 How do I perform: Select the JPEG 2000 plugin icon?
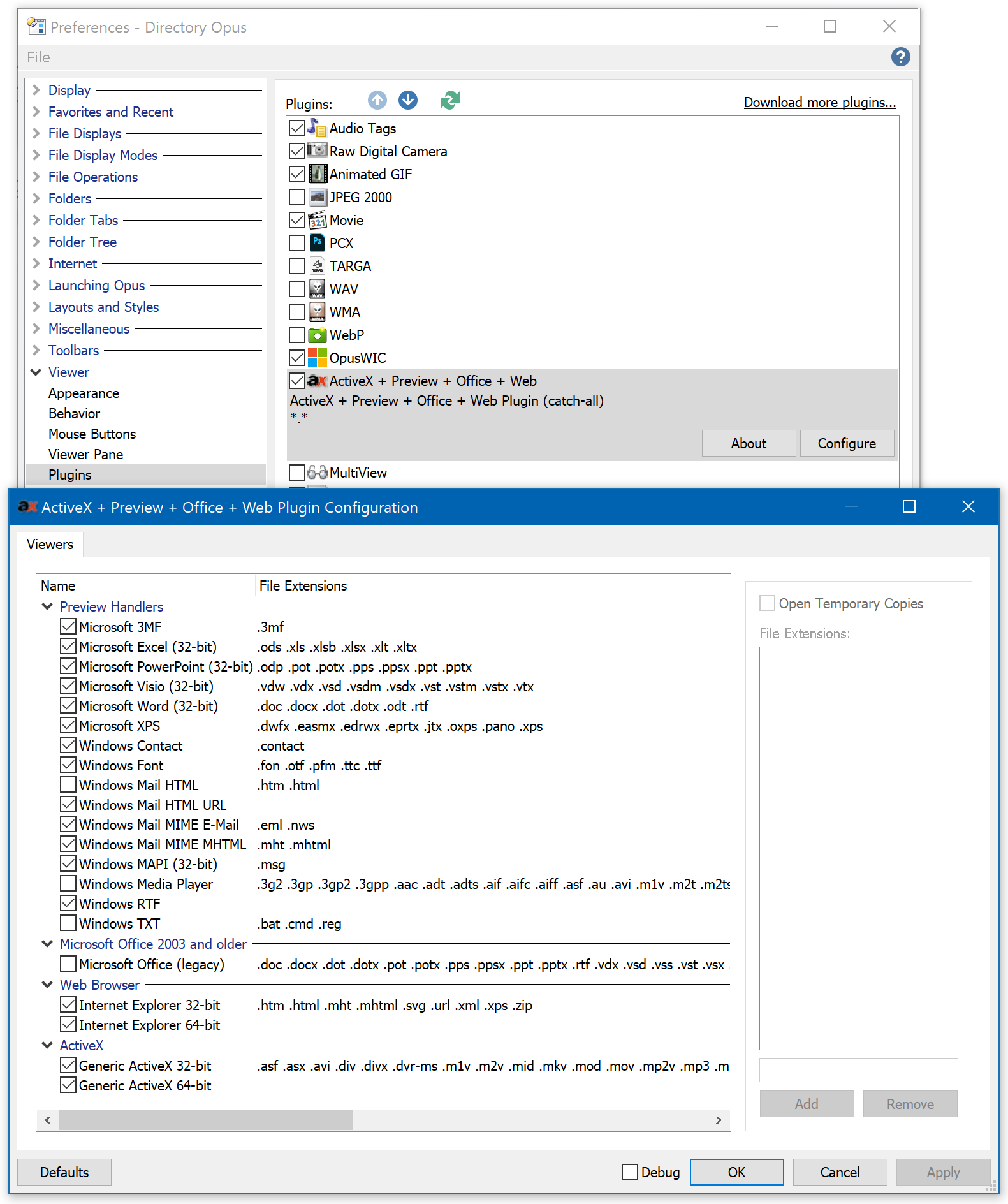point(317,197)
